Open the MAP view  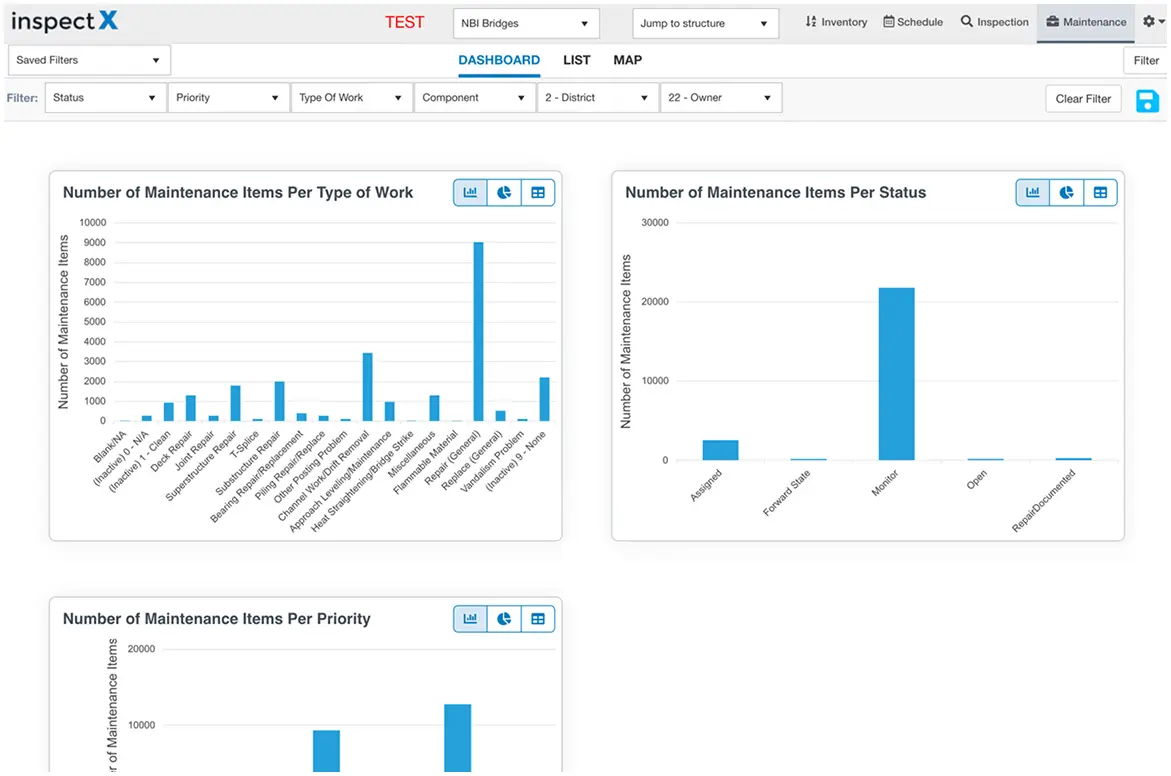coord(627,60)
